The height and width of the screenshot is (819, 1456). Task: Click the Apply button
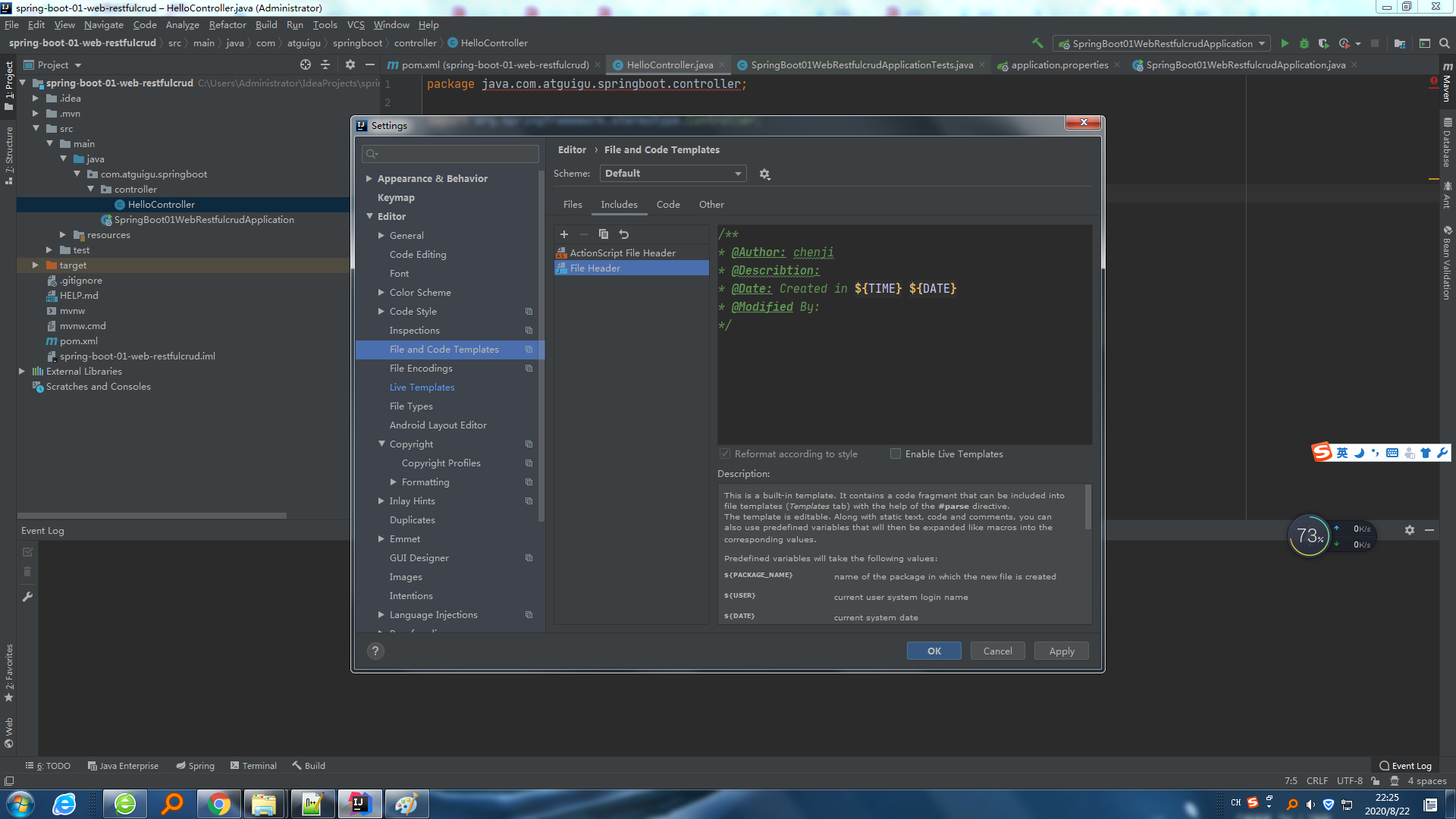[1061, 651]
